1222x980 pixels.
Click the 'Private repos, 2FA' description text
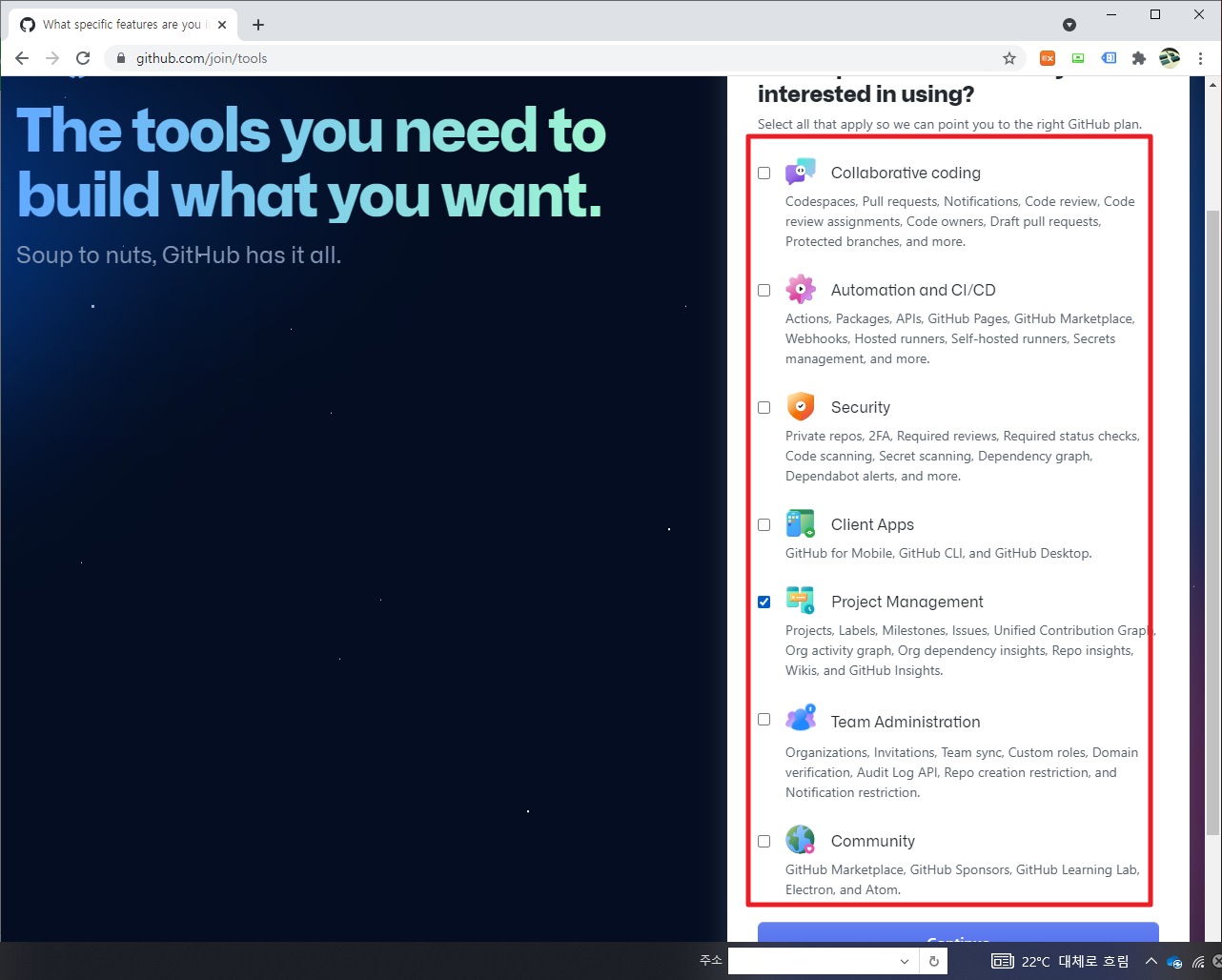click(963, 456)
